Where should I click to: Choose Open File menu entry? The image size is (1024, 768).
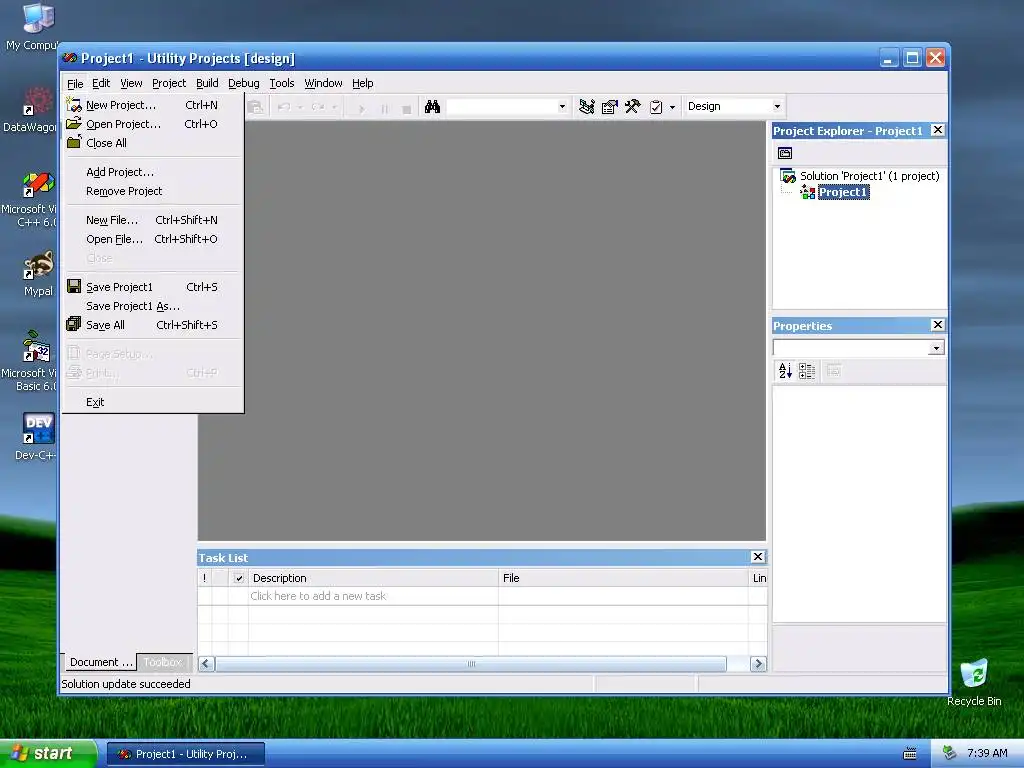pos(153,239)
